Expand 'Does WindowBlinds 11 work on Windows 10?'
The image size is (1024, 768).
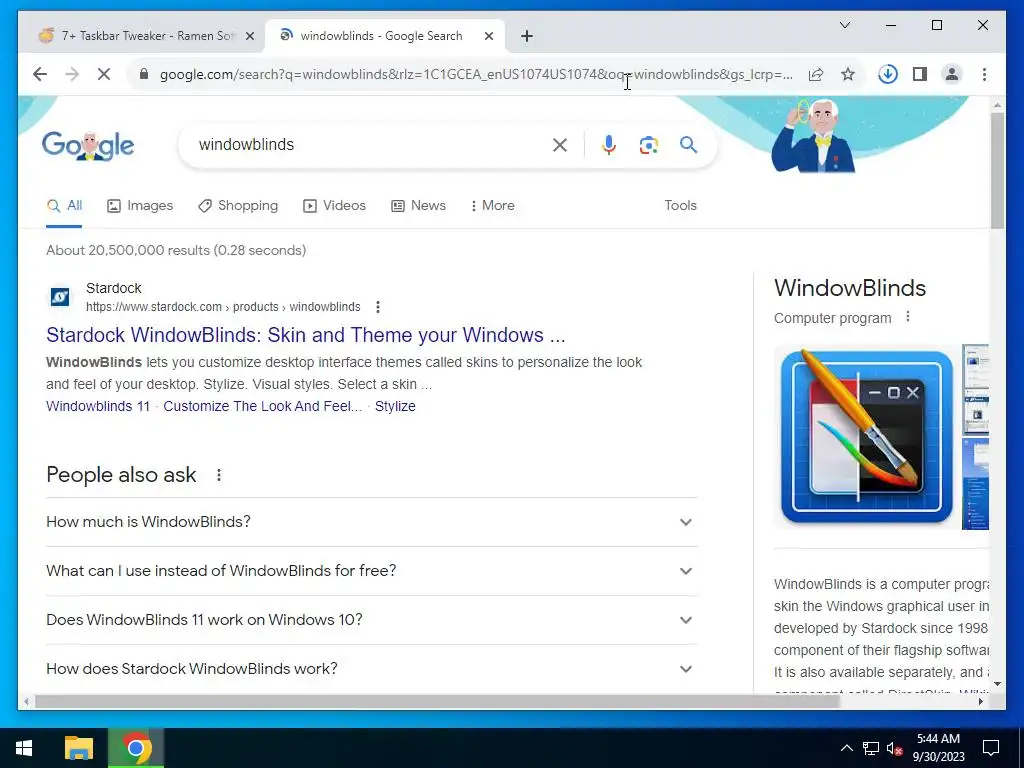[x=372, y=620]
